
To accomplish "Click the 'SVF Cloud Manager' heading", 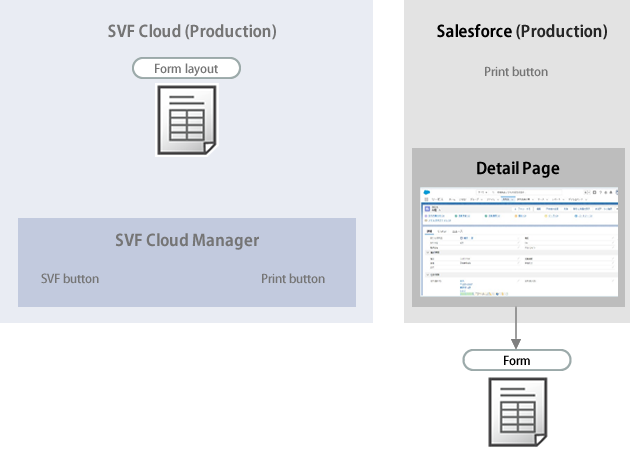I will click(x=187, y=240).
